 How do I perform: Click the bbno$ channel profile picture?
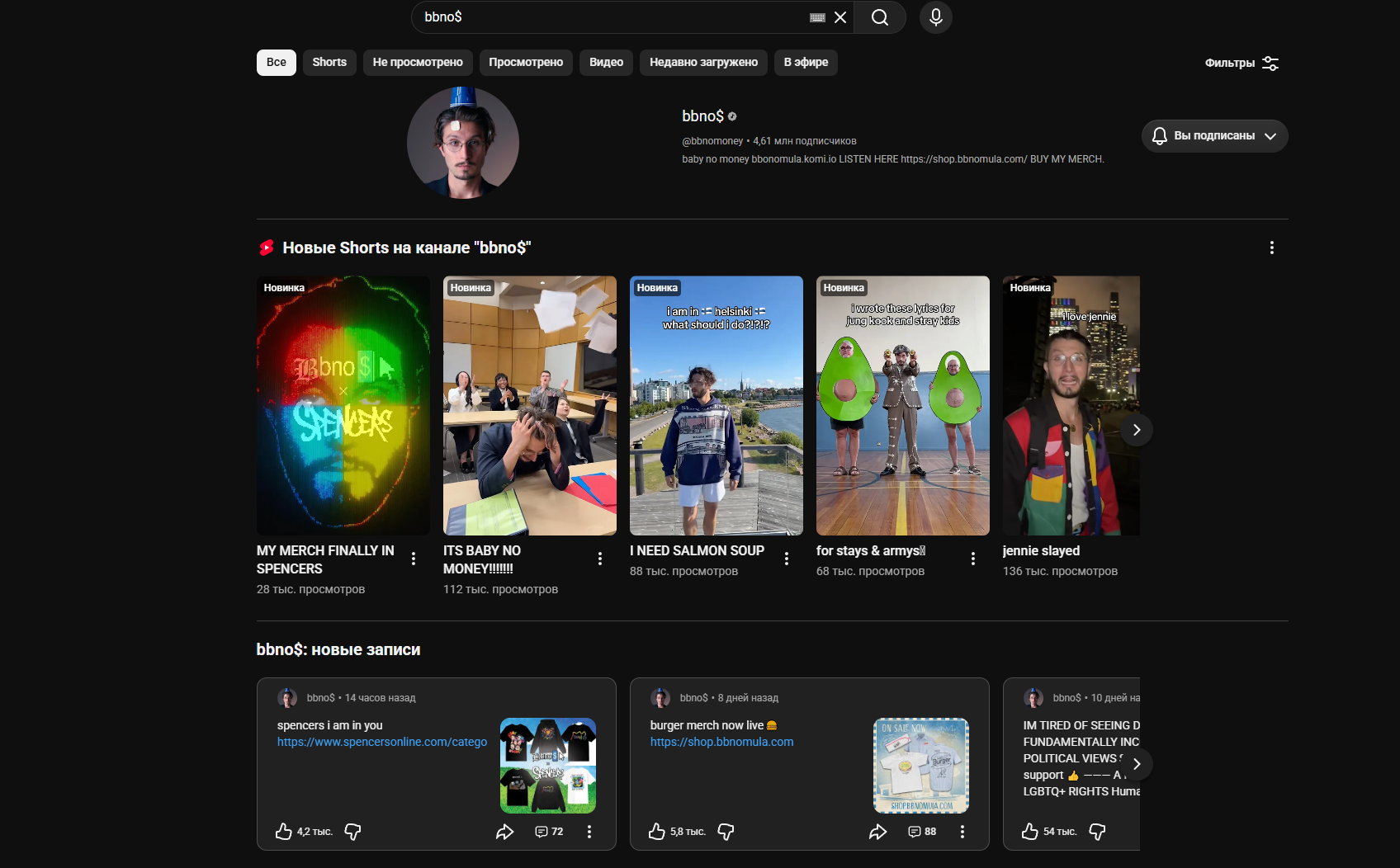(x=463, y=143)
